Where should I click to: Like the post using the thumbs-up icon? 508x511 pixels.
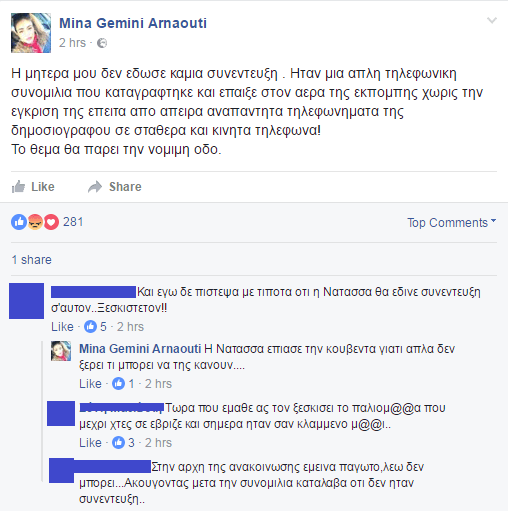coord(18,187)
